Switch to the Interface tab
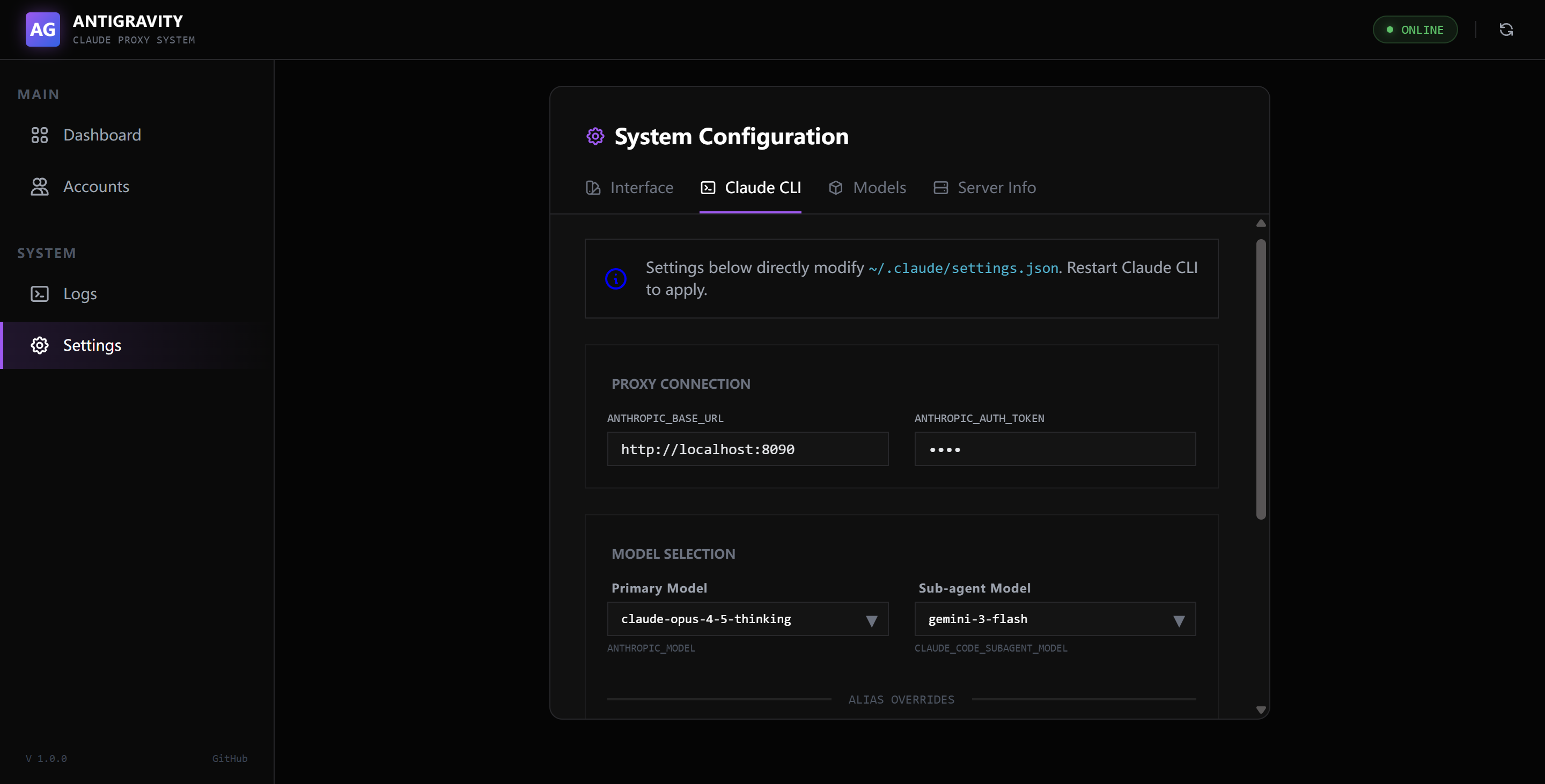This screenshot has height=784, width=1545. [x=629, y=188]
